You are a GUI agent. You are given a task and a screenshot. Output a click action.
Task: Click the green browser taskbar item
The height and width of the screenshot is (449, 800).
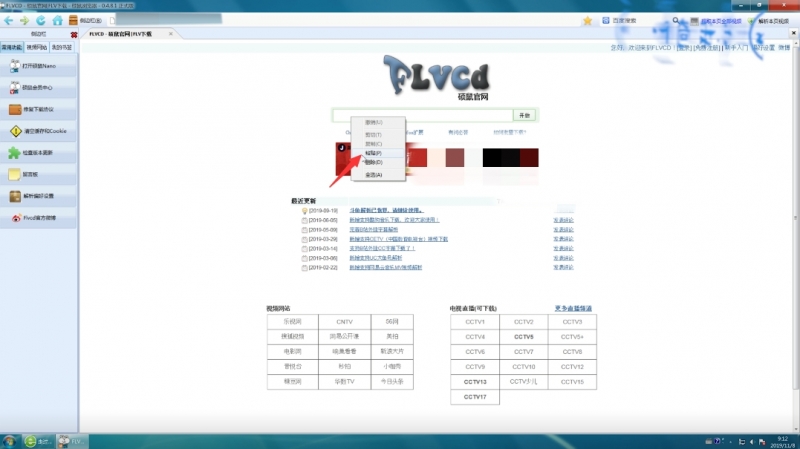click(39, 441)
